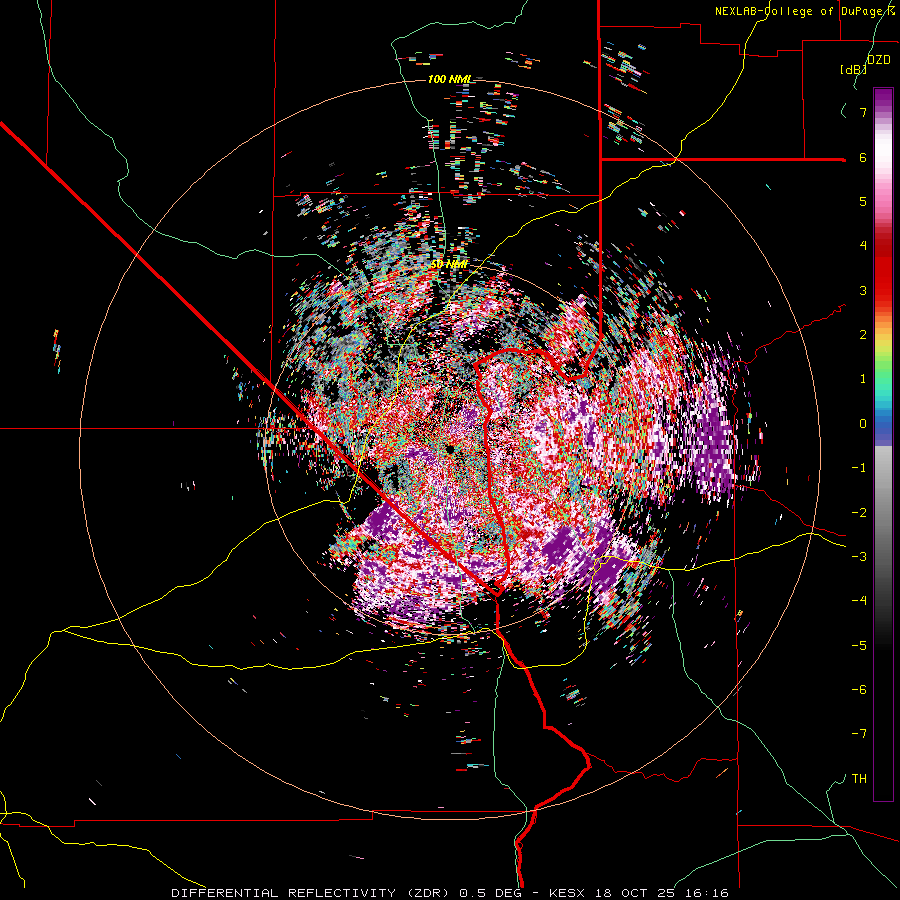Screen dimensions: 900x900
Task: Click the '-2' value on the color scale
Action: [x=859, y=513]
